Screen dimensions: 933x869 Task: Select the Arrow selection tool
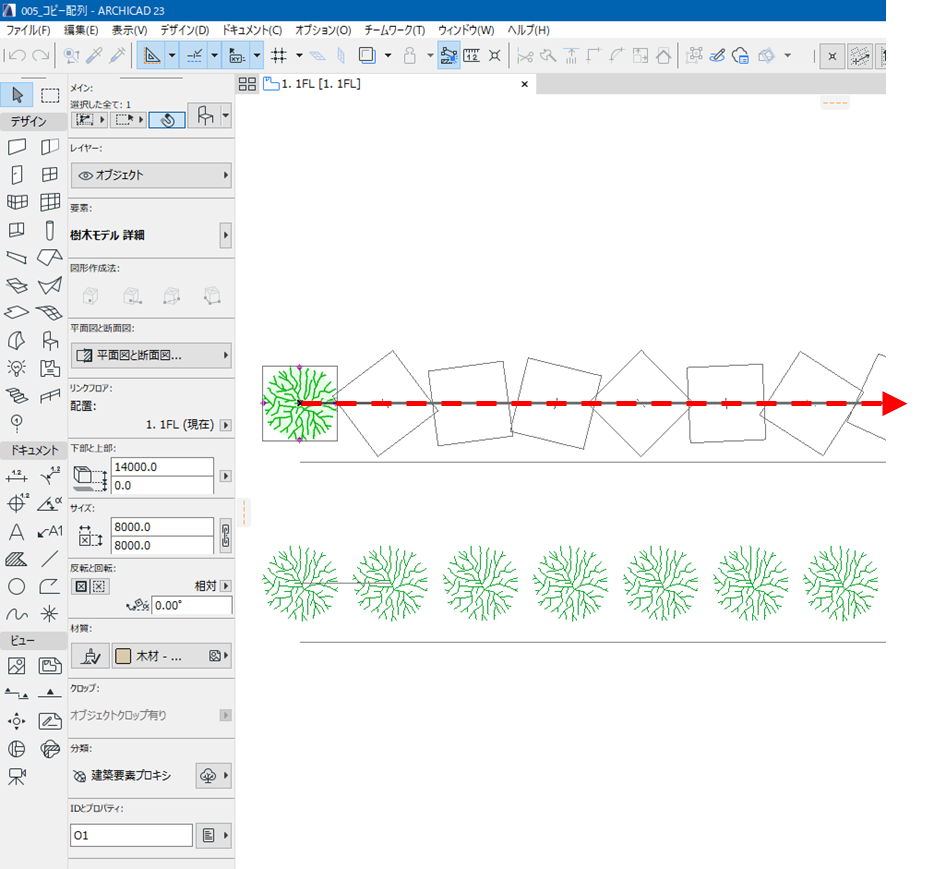pyautogui.click(x=17, y=95)
